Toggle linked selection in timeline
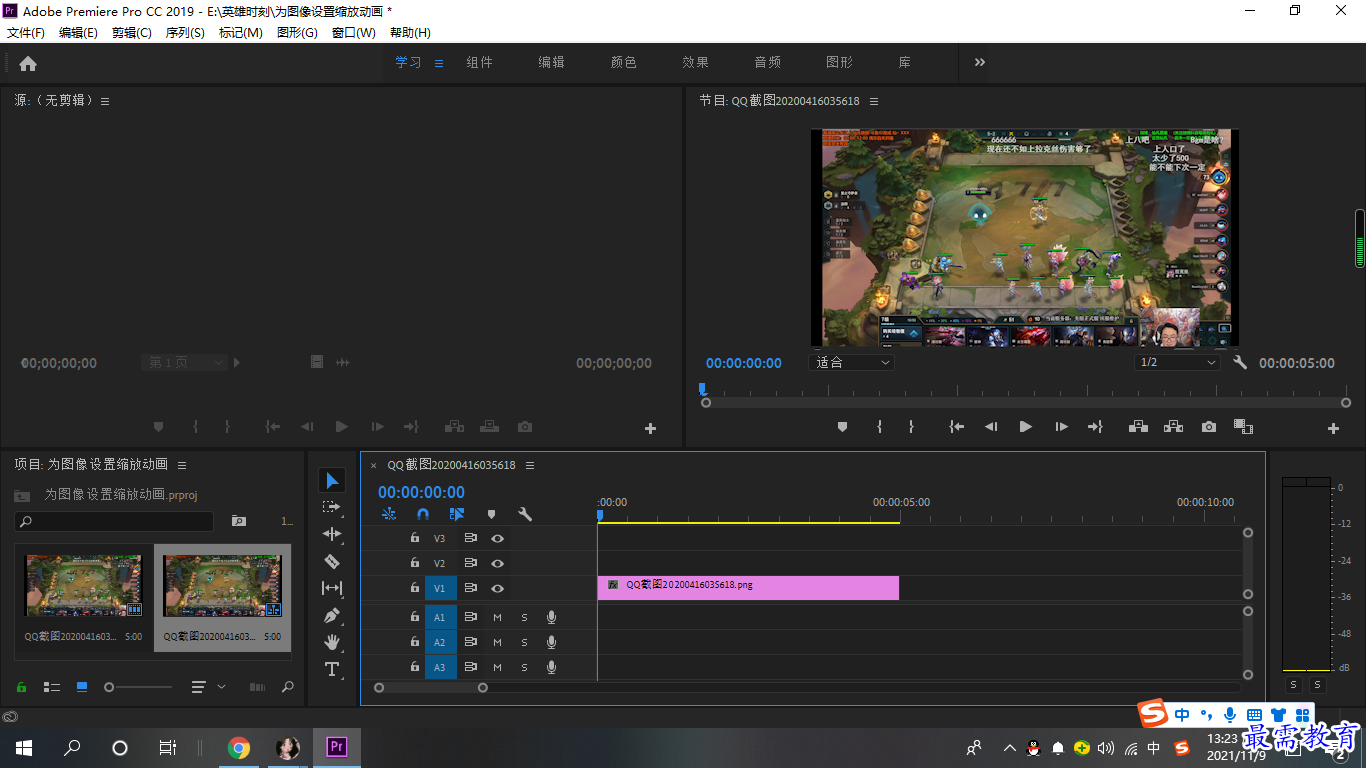The height and width of the screenshot is (768, 1366). [x=457, y=514]
